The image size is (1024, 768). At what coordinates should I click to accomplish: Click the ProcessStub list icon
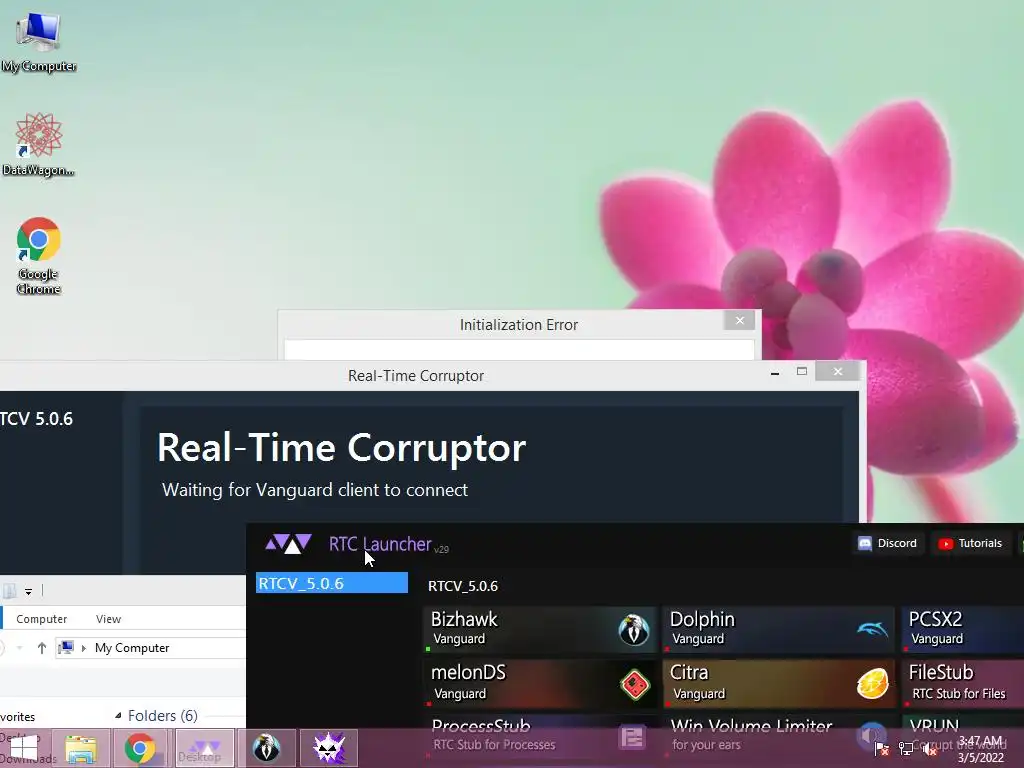pyautogui.click(x=632, y=738)
